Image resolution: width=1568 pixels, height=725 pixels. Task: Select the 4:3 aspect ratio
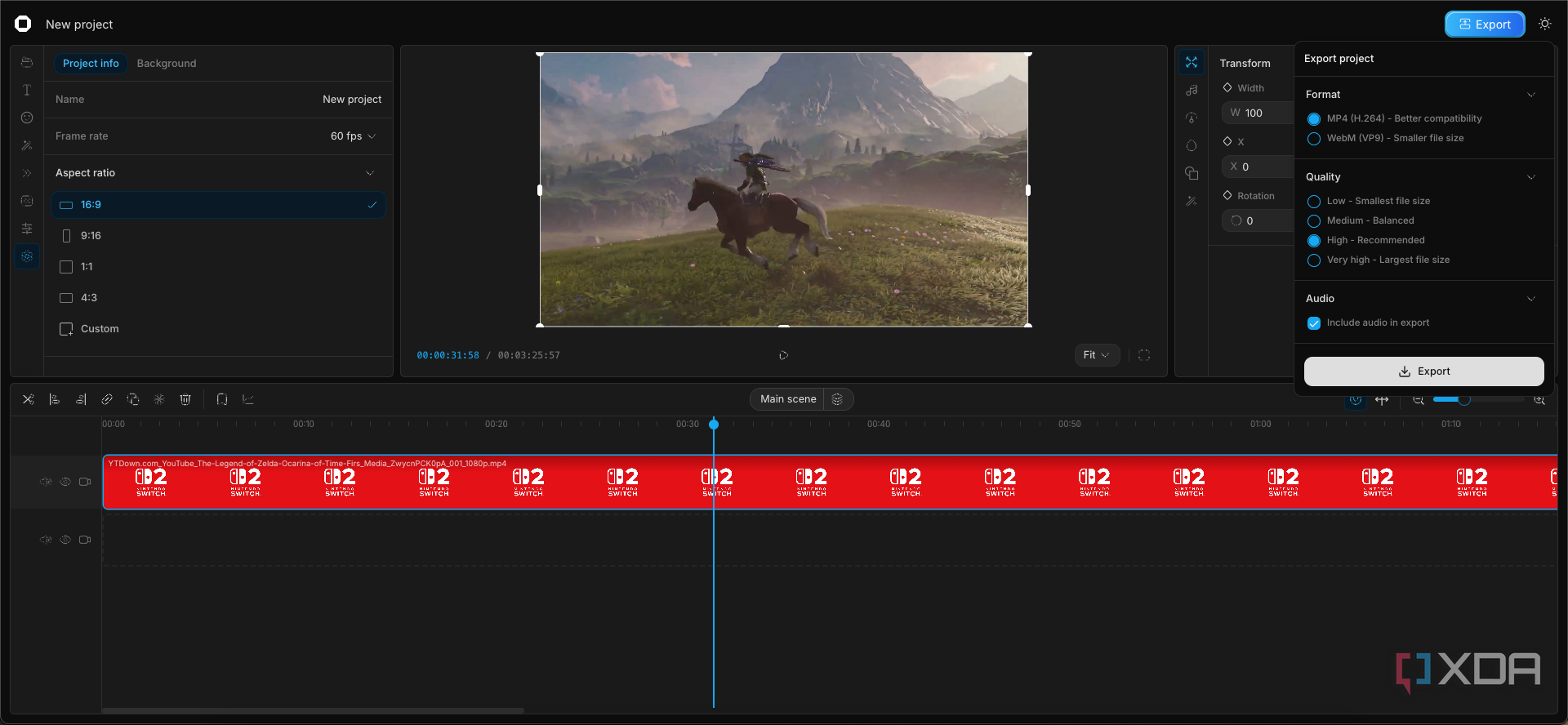click(x=218, y=298)
